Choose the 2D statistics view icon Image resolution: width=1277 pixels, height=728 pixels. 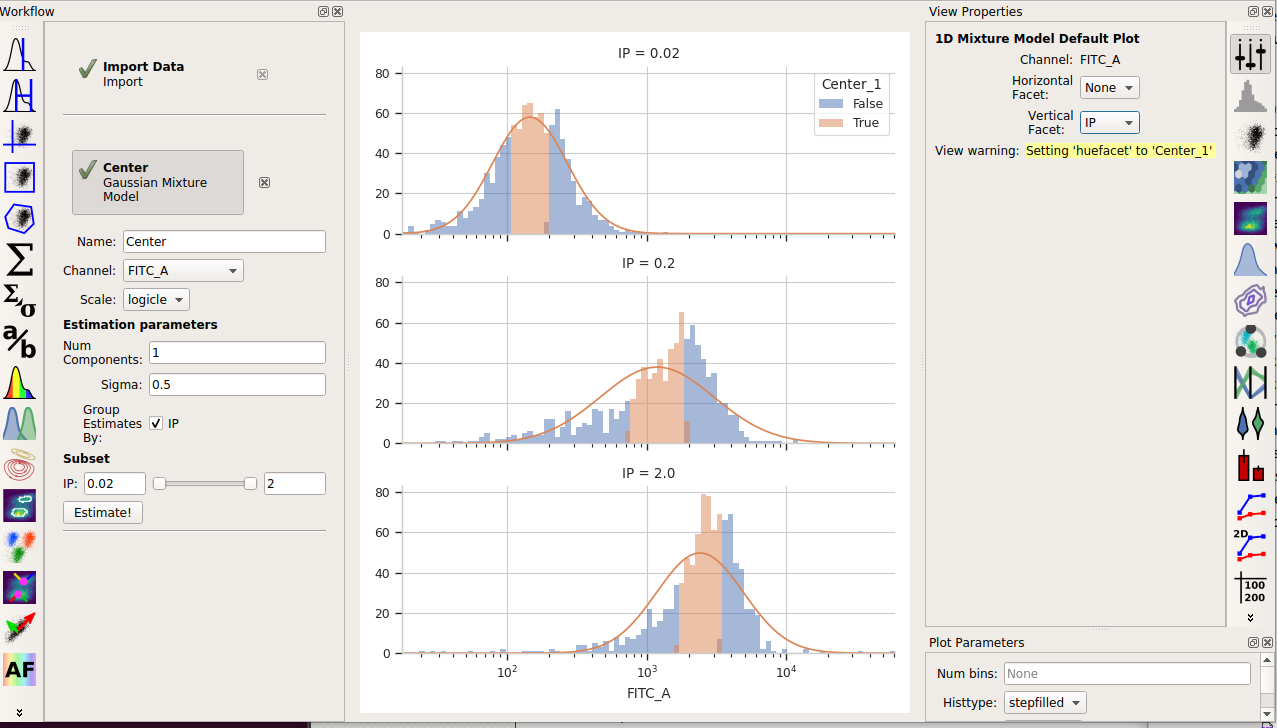tap(1250, 546)
